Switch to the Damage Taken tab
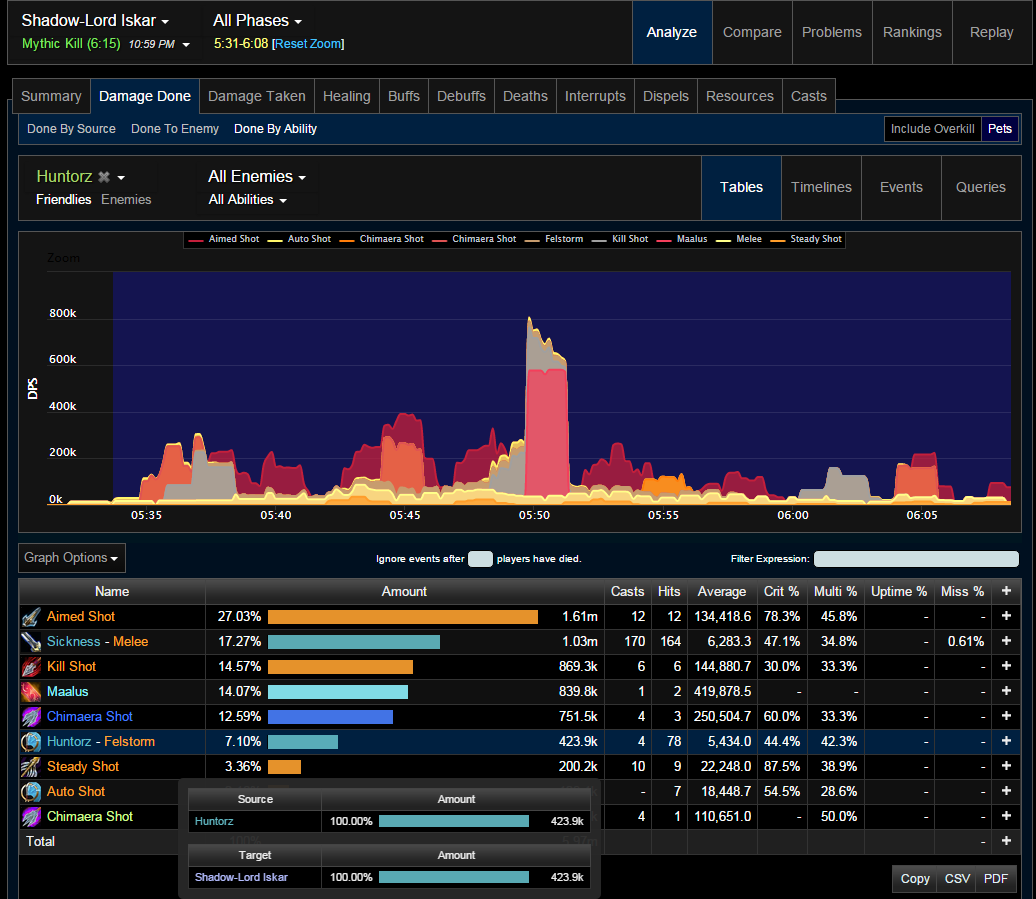This screenshot has width=1036, height=899. point(256,96)
